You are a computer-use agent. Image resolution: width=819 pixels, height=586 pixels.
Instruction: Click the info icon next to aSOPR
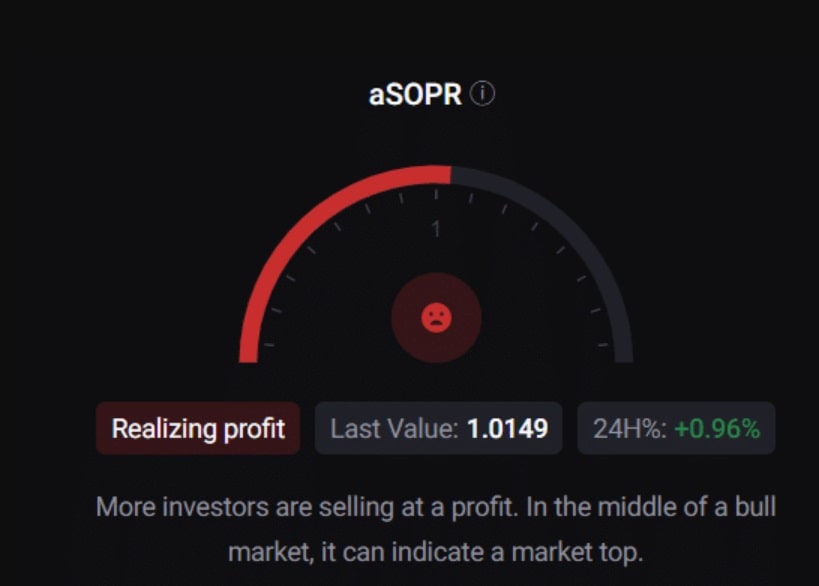(x=482, y=94)
